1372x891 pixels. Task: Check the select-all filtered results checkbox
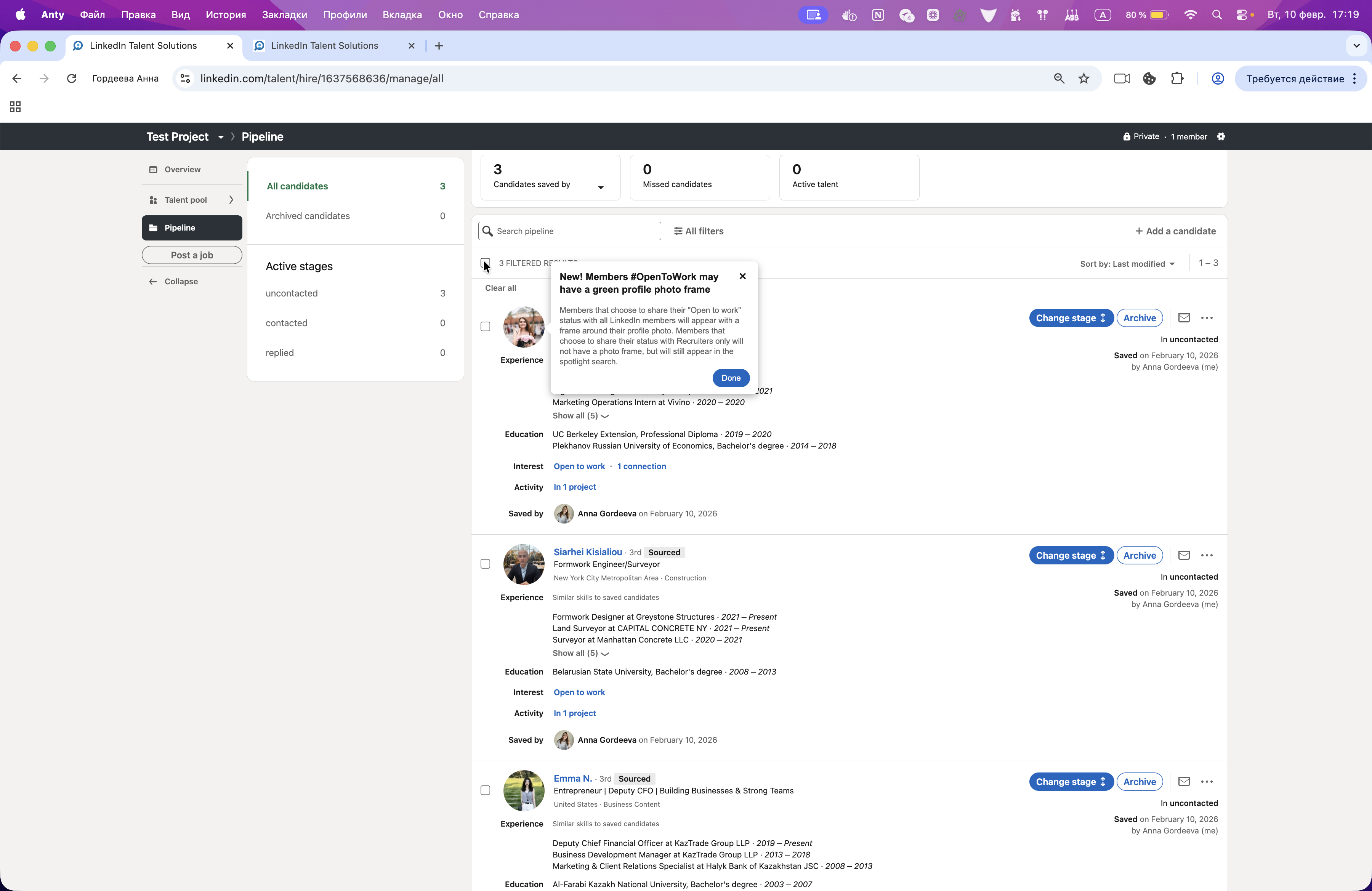click(x=486, y=263)
